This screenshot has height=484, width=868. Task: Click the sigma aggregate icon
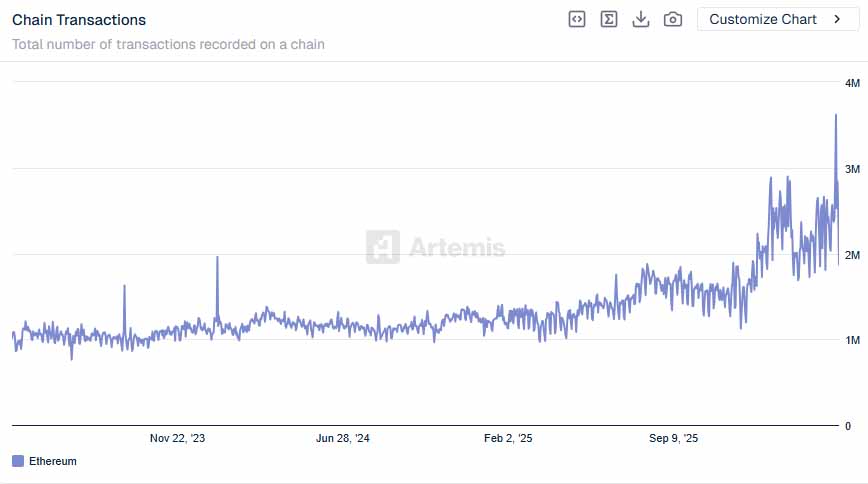coord(609,19)
